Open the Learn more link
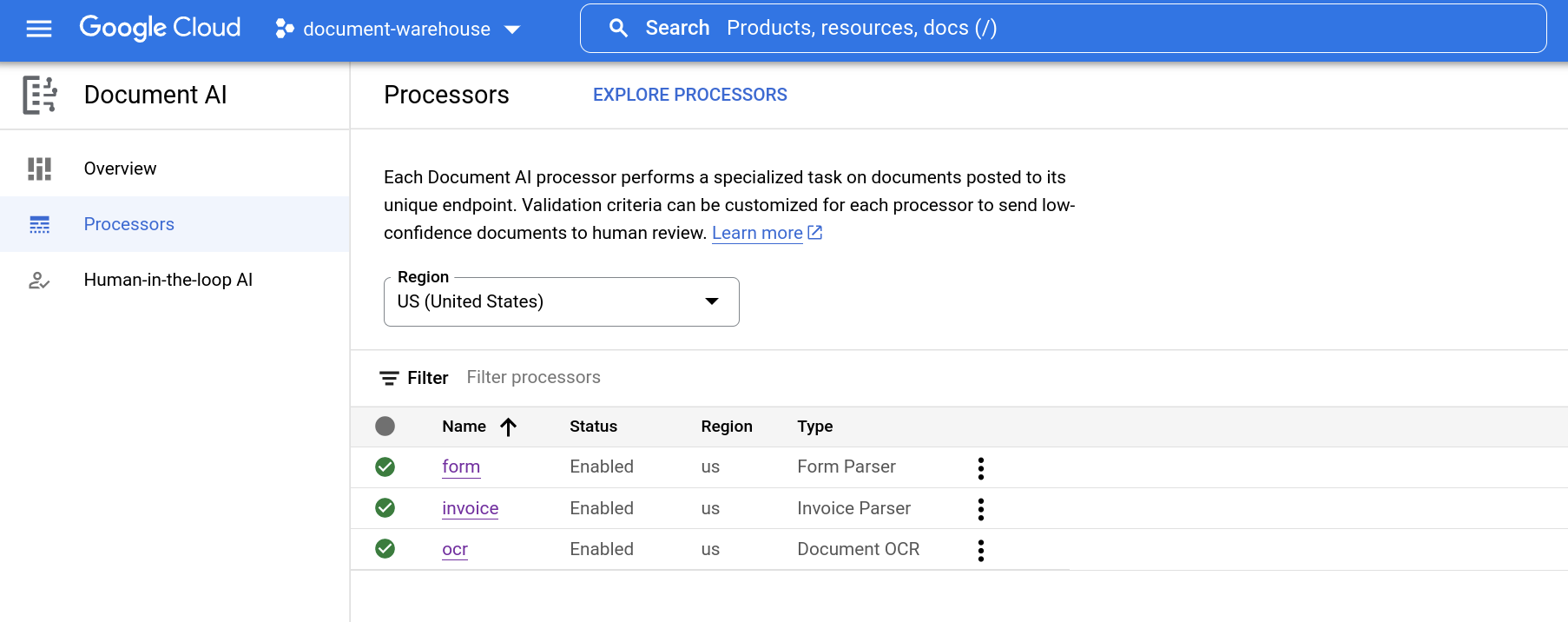 [757, 233]
